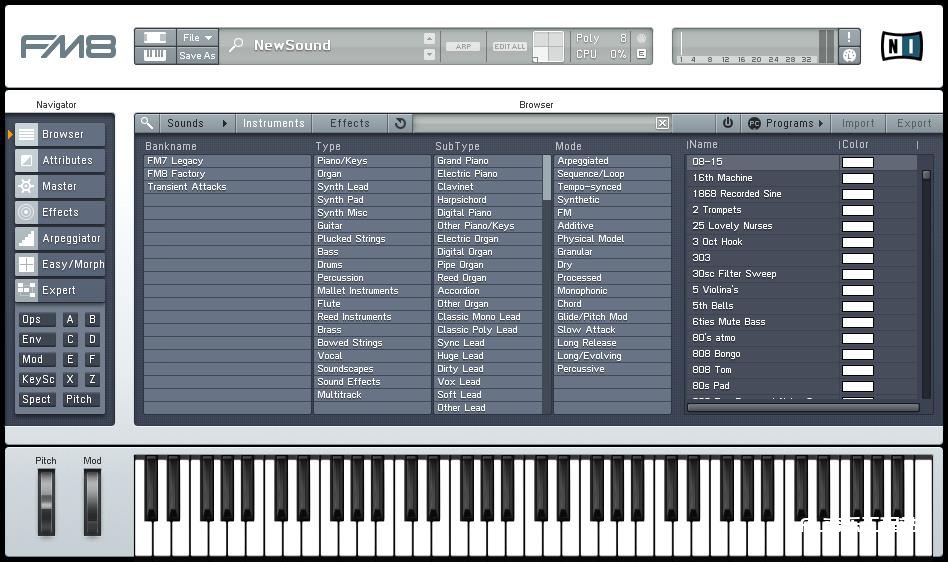
Task: Show or hide the keyboard via the header icon
Action: (x=155, y=55)
